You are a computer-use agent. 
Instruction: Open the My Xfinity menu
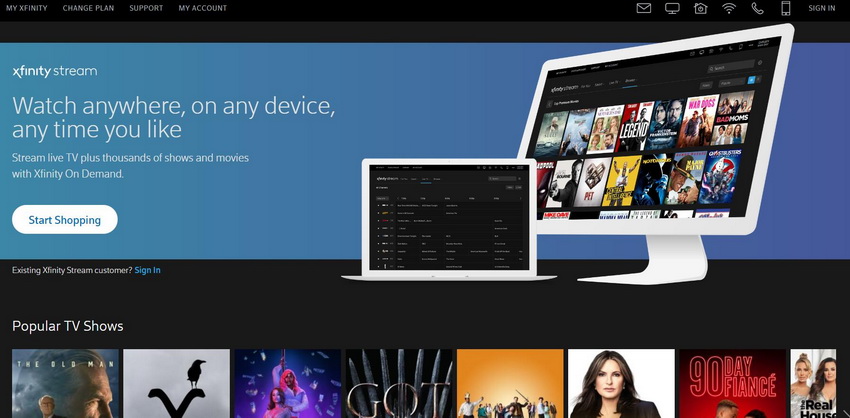coord(27,8)
